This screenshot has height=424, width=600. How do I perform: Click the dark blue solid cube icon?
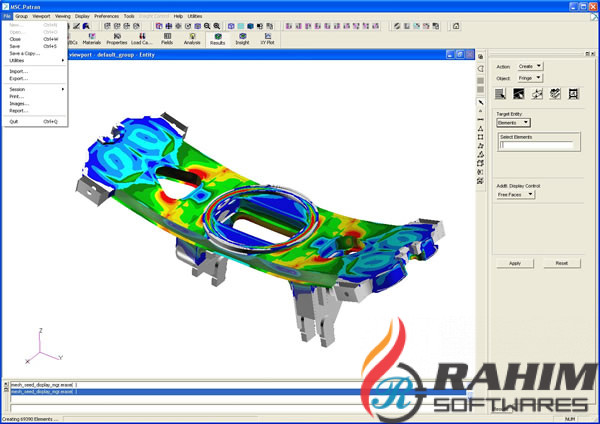coord(250,26)
